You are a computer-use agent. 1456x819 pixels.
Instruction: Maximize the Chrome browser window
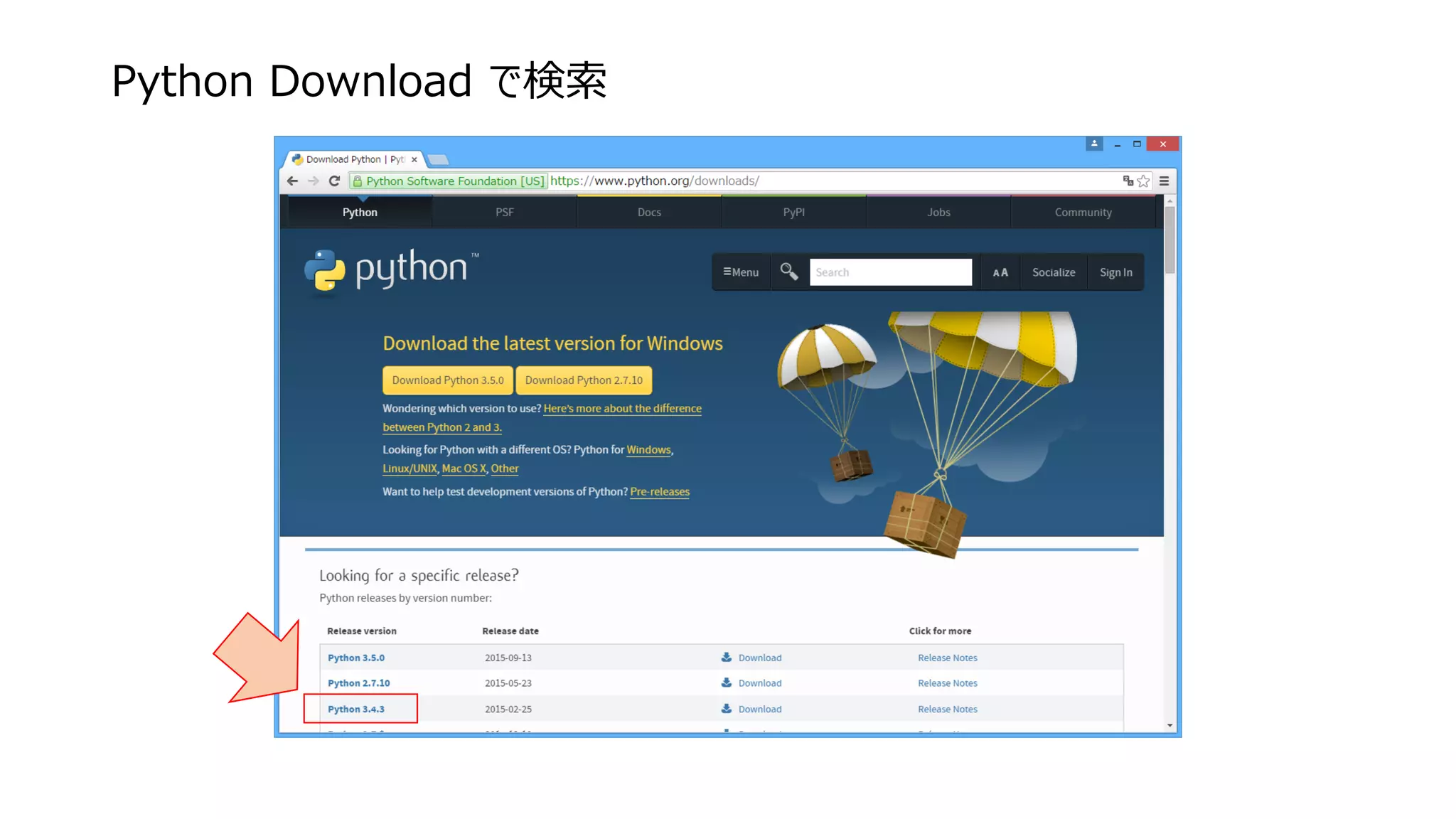[1137, 144]
